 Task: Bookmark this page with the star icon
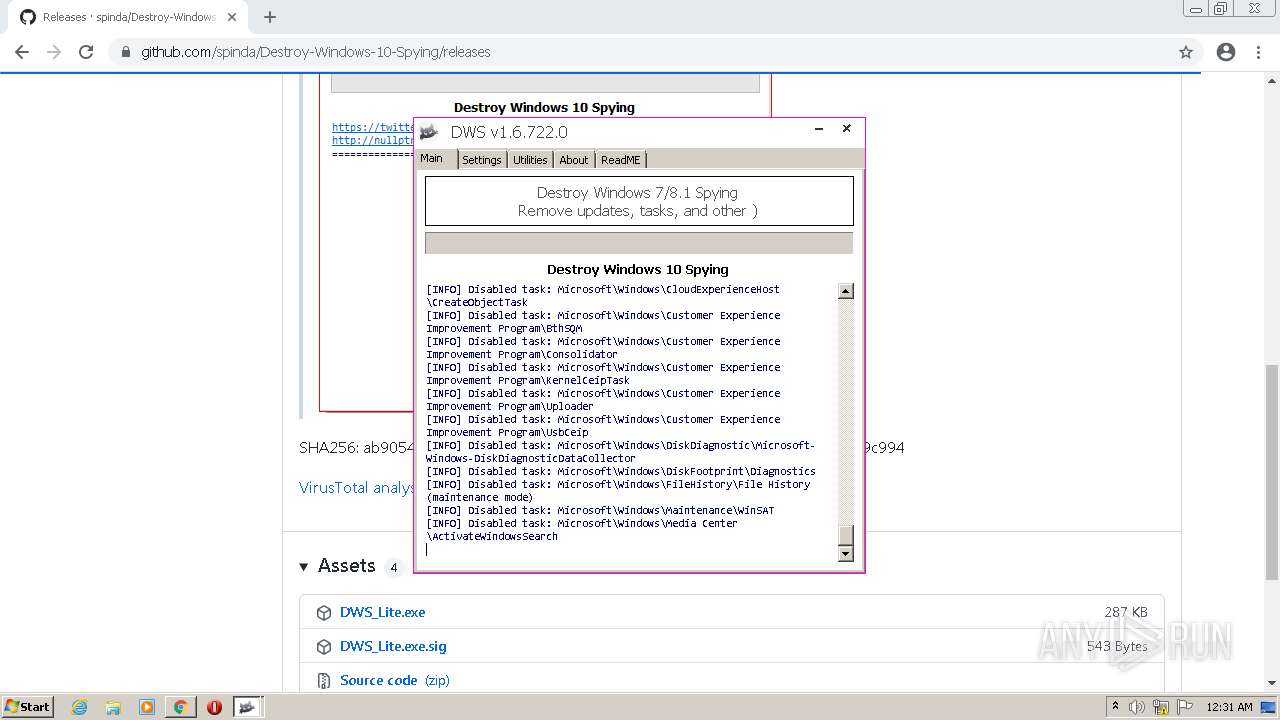pos(1186,52)
